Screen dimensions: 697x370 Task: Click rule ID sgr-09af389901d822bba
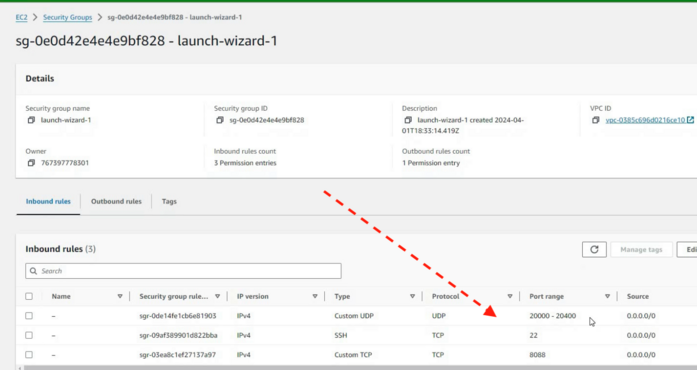point(178,335)
